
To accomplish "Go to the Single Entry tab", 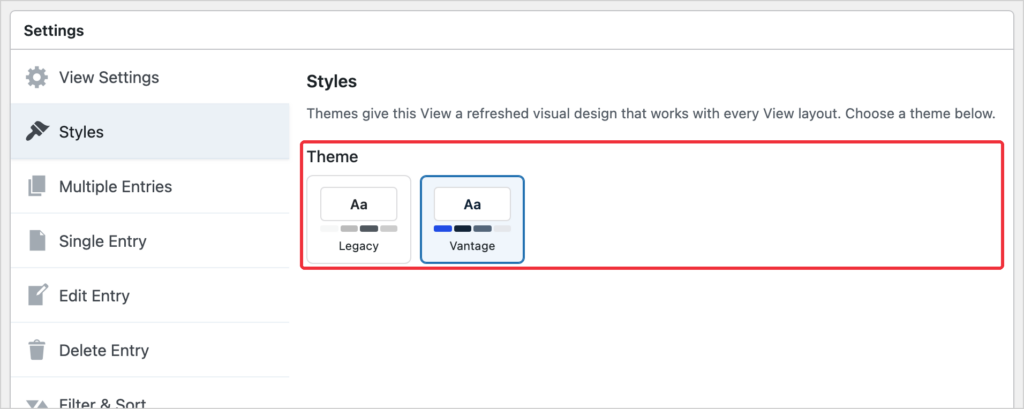I will [150, 241].
